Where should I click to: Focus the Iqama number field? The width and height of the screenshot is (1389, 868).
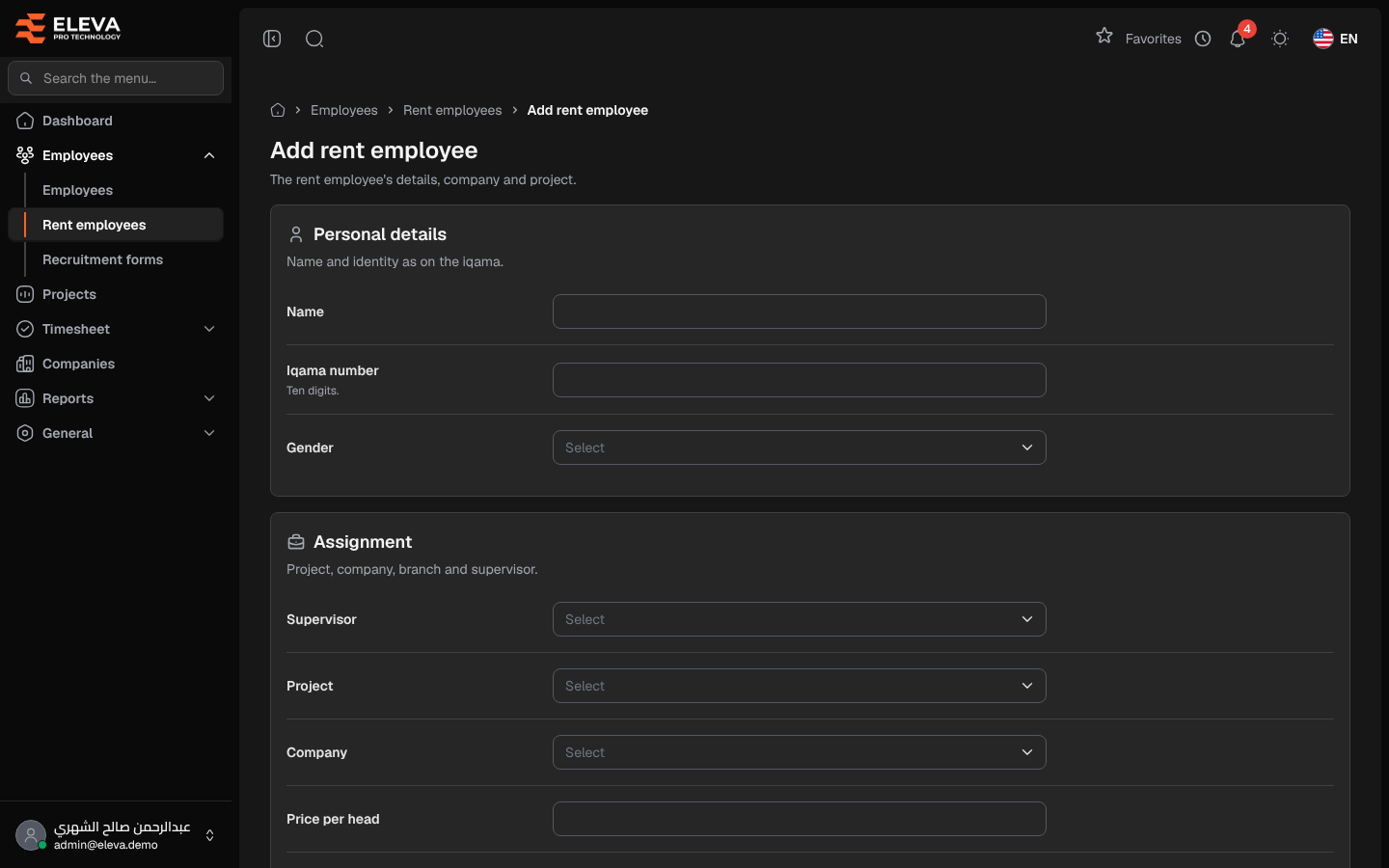pyautogui.click(x=800, y=380)
